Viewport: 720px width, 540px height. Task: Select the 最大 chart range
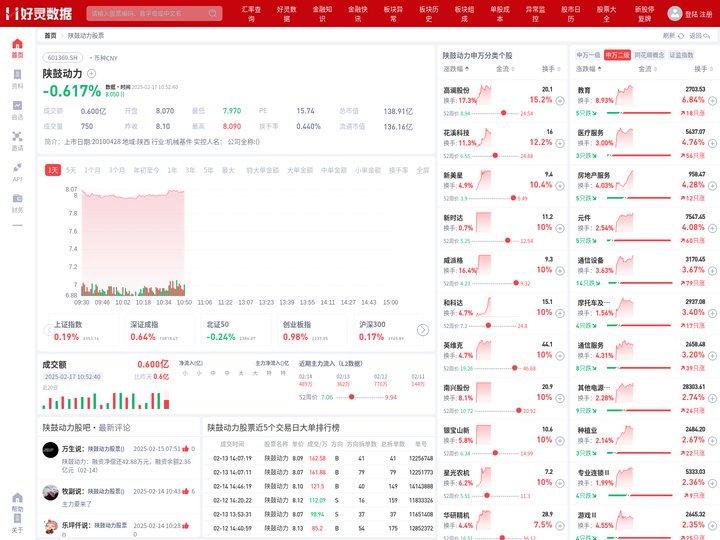click(228, 170)
